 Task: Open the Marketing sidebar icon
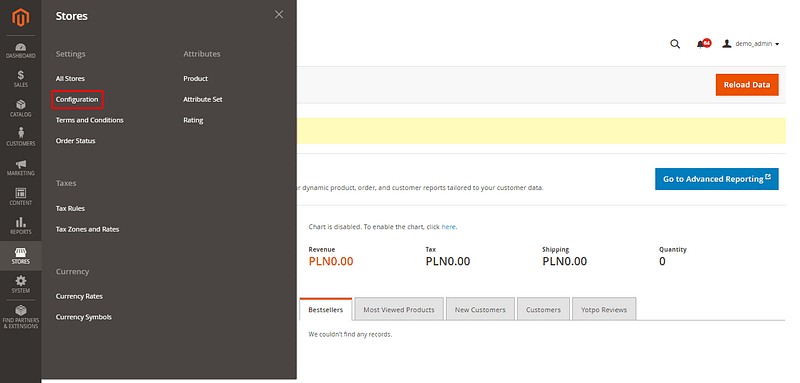tap(21, 167)
